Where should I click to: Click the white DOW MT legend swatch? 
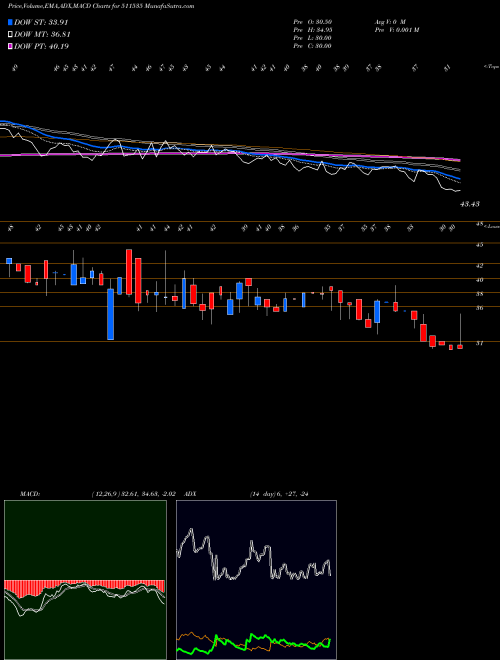(x=10, y=35)
